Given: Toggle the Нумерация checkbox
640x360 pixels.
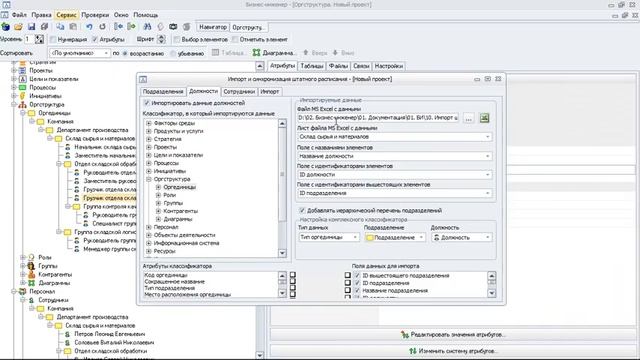Looking at the screenshot, I should (53, 40).
